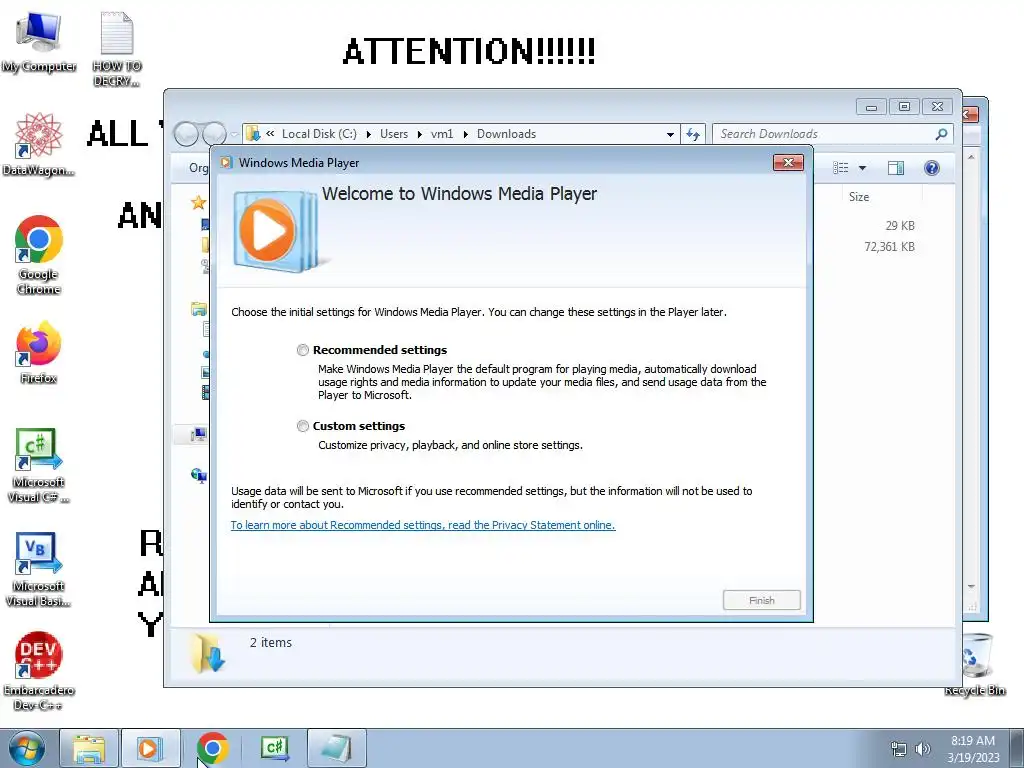Open the address bar history dropdown

click(670, 134)
